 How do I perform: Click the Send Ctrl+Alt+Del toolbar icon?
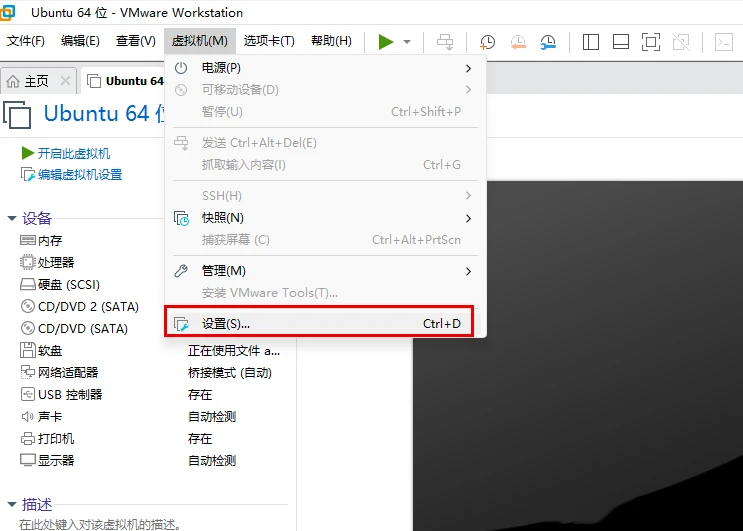[445, 42]
